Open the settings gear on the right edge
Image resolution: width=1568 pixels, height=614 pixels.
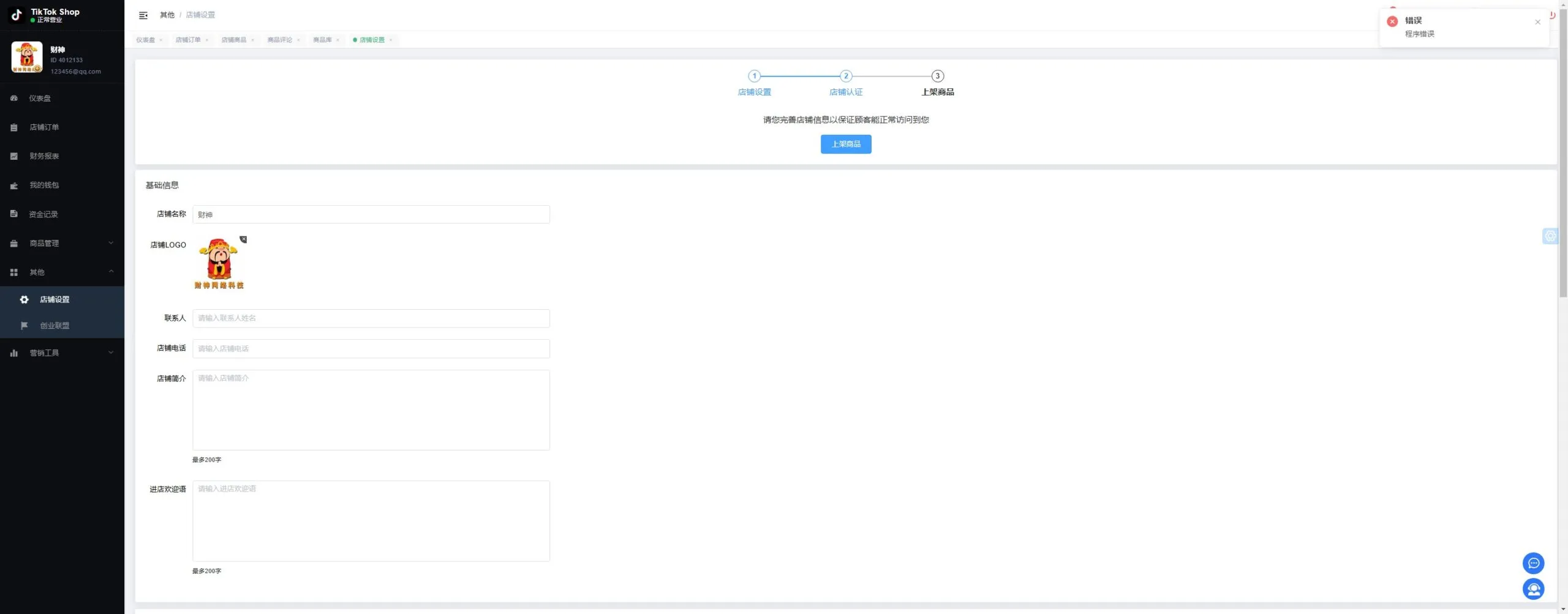tap(1550, 236)
